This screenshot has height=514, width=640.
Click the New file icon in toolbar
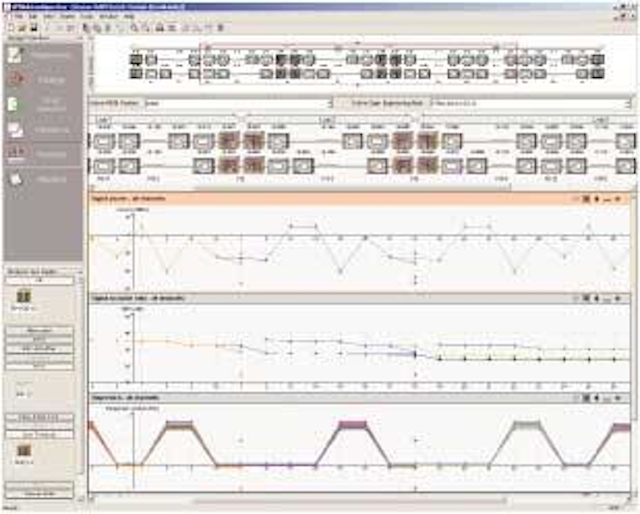[x=11, y=28]
